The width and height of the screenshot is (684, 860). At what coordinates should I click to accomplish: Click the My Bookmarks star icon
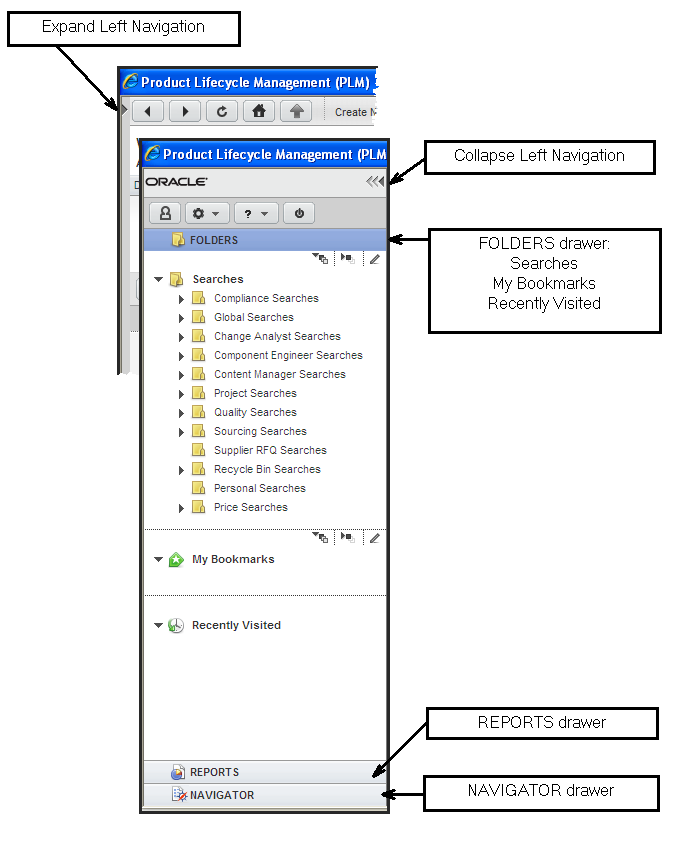176,560
